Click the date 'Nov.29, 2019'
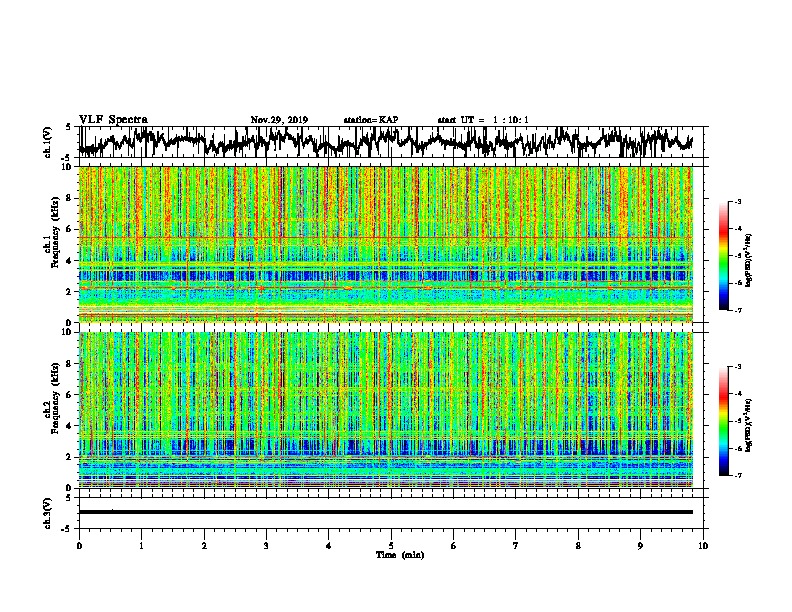792x612 pixels. point(279,120)
